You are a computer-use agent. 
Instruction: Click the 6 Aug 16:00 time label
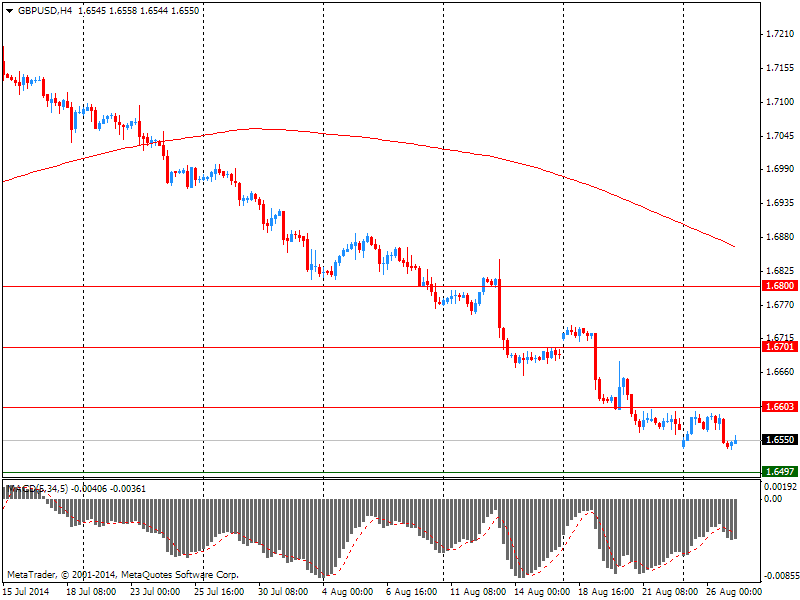[412, 592]
